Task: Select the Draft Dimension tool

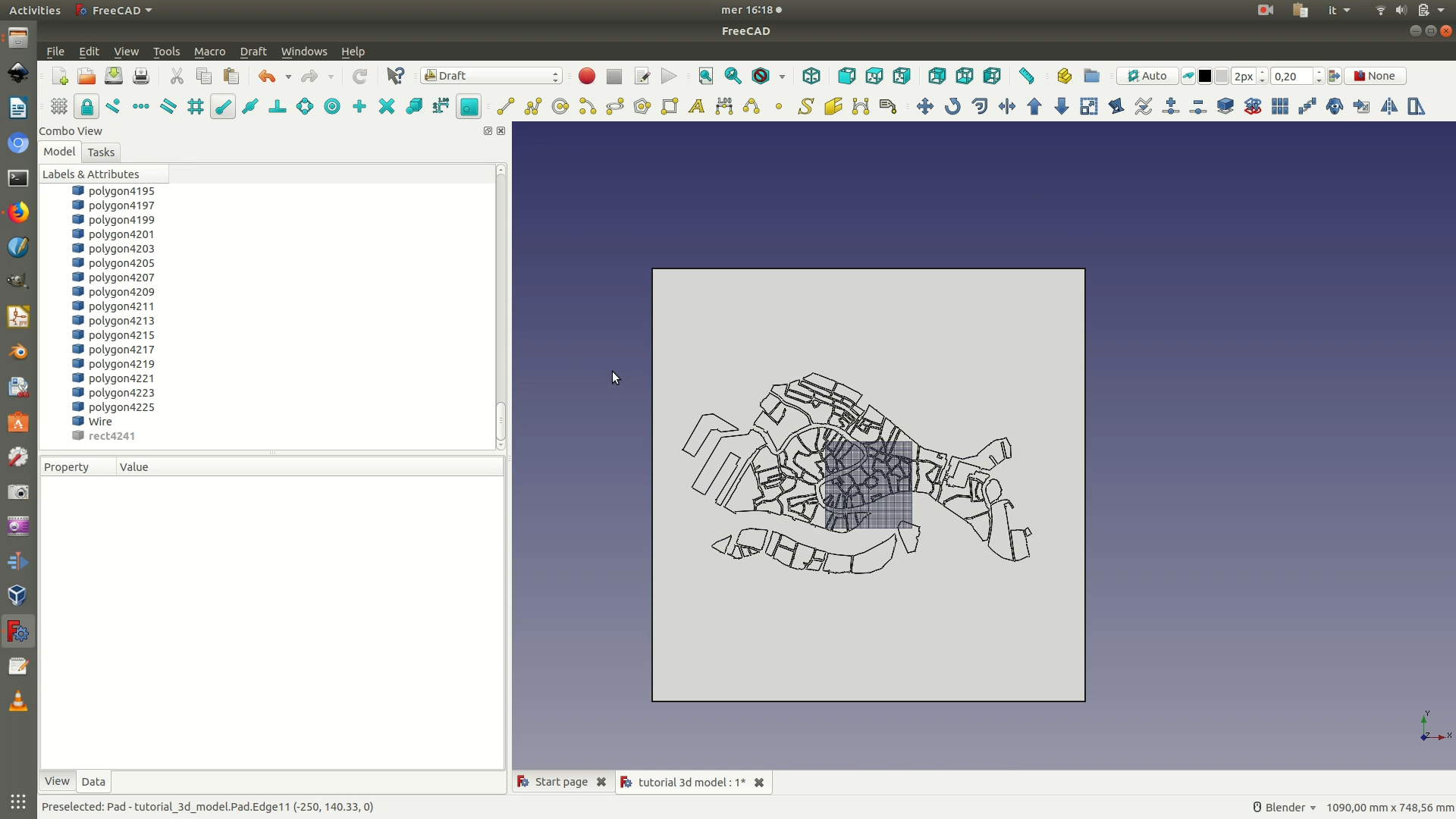Action: click(724, 107)
